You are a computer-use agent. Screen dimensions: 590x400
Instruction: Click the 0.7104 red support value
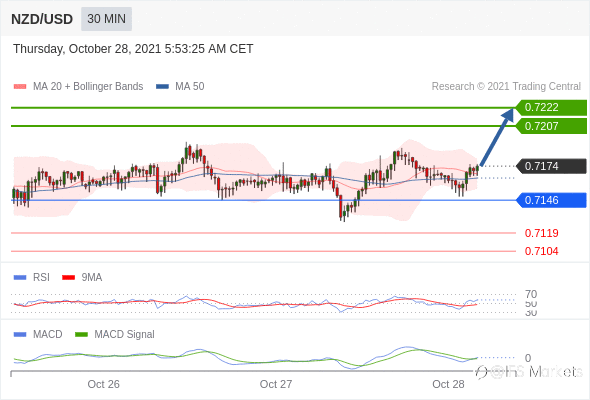541,251
